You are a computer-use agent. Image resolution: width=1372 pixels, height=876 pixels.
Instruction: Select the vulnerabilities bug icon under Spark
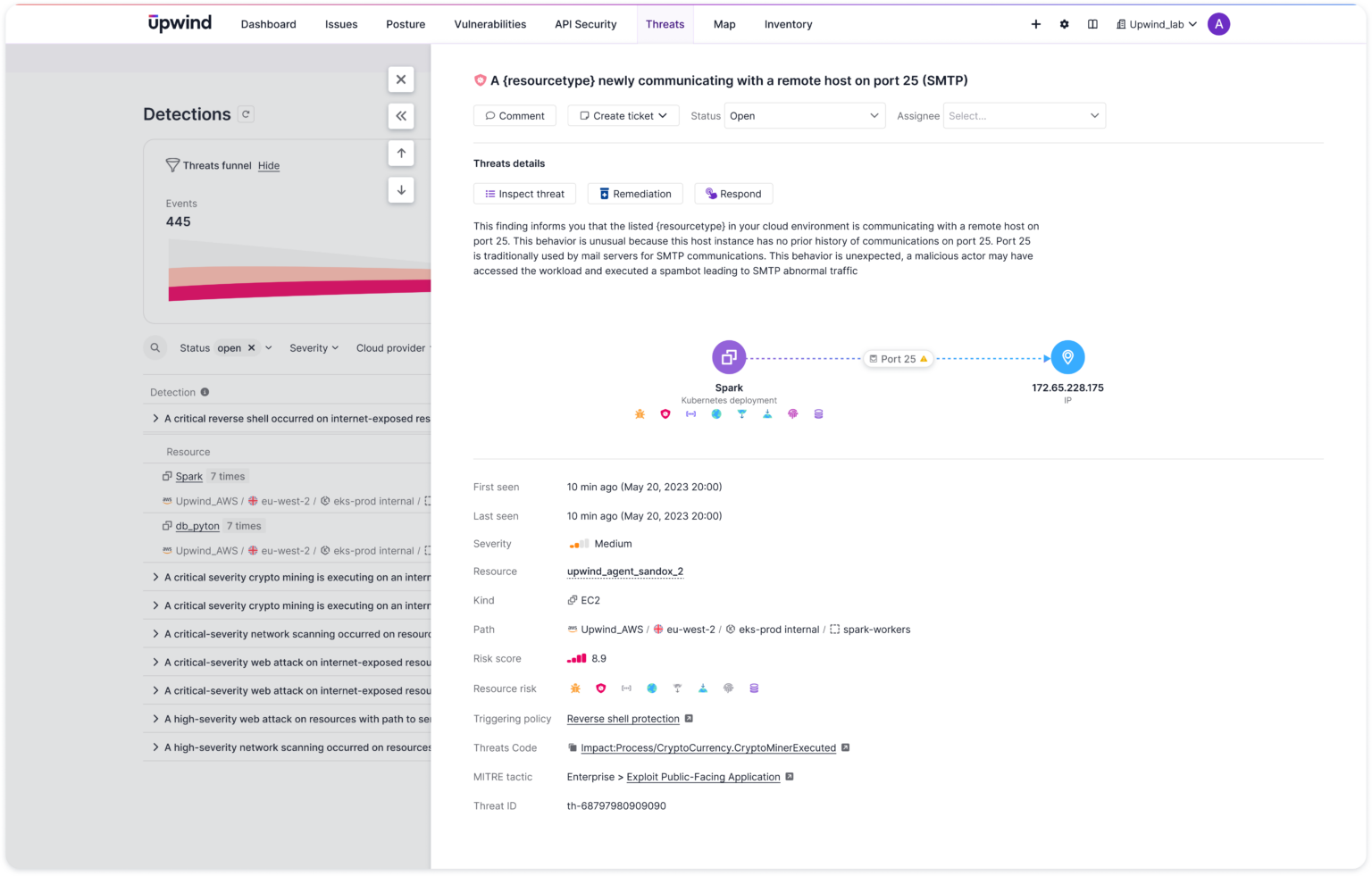640,413
